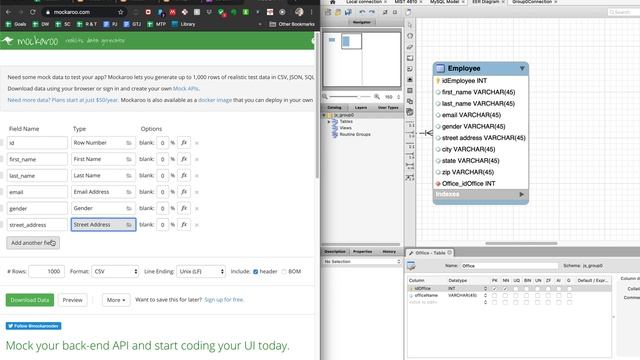The height and width of the screenshot is (360, 640).
Task: Select the text note tool in diagram toolbar
Action: 410,69
